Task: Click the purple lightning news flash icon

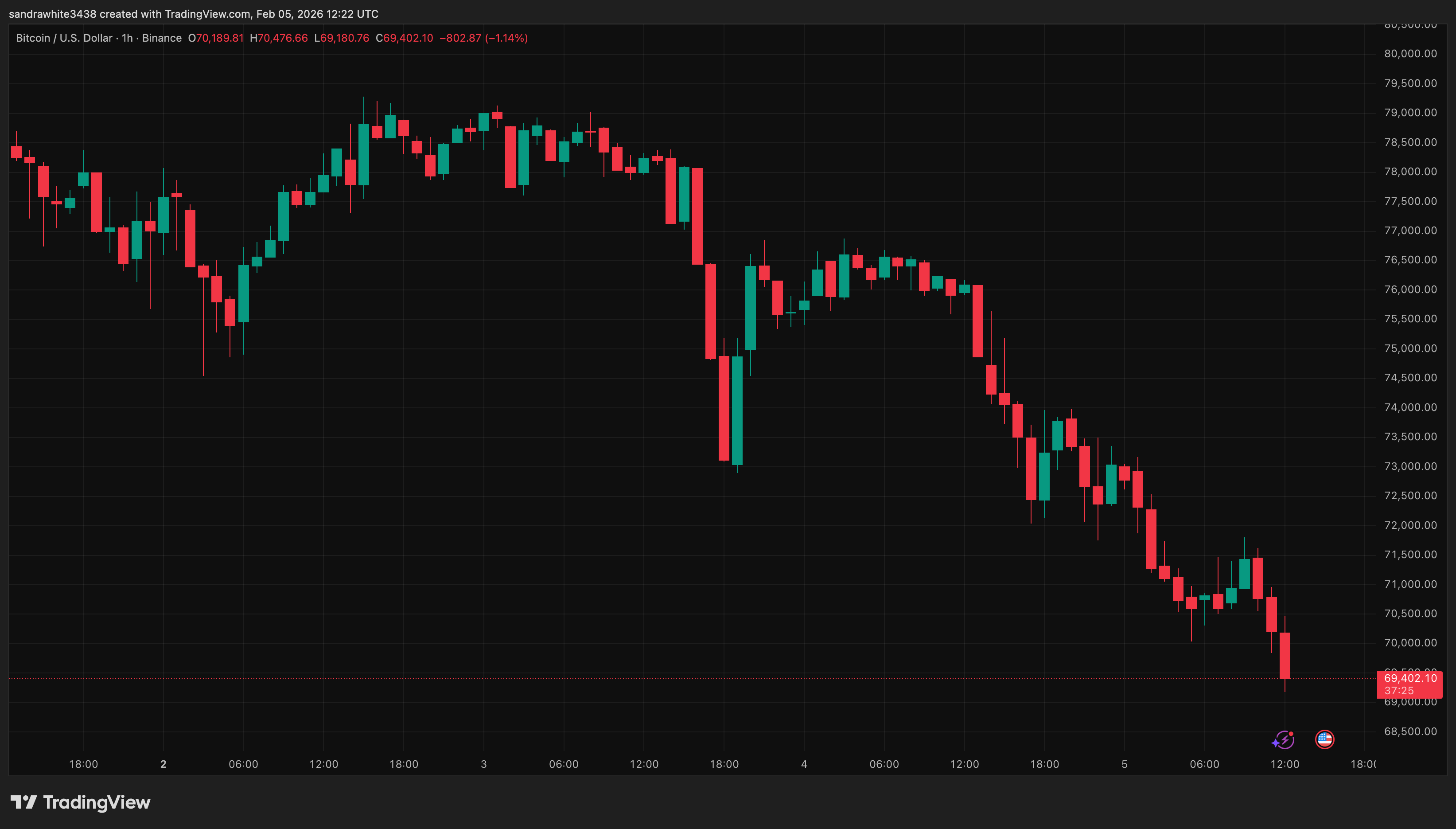Action: (1284, 739)
